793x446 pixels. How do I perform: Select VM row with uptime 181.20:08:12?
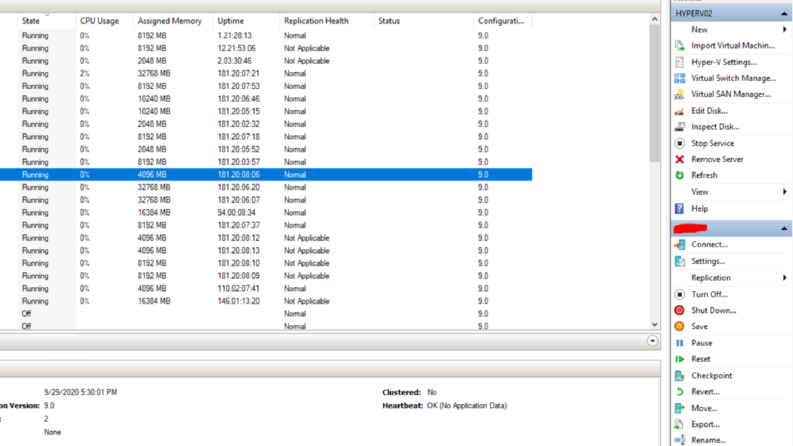click(266, 238)
